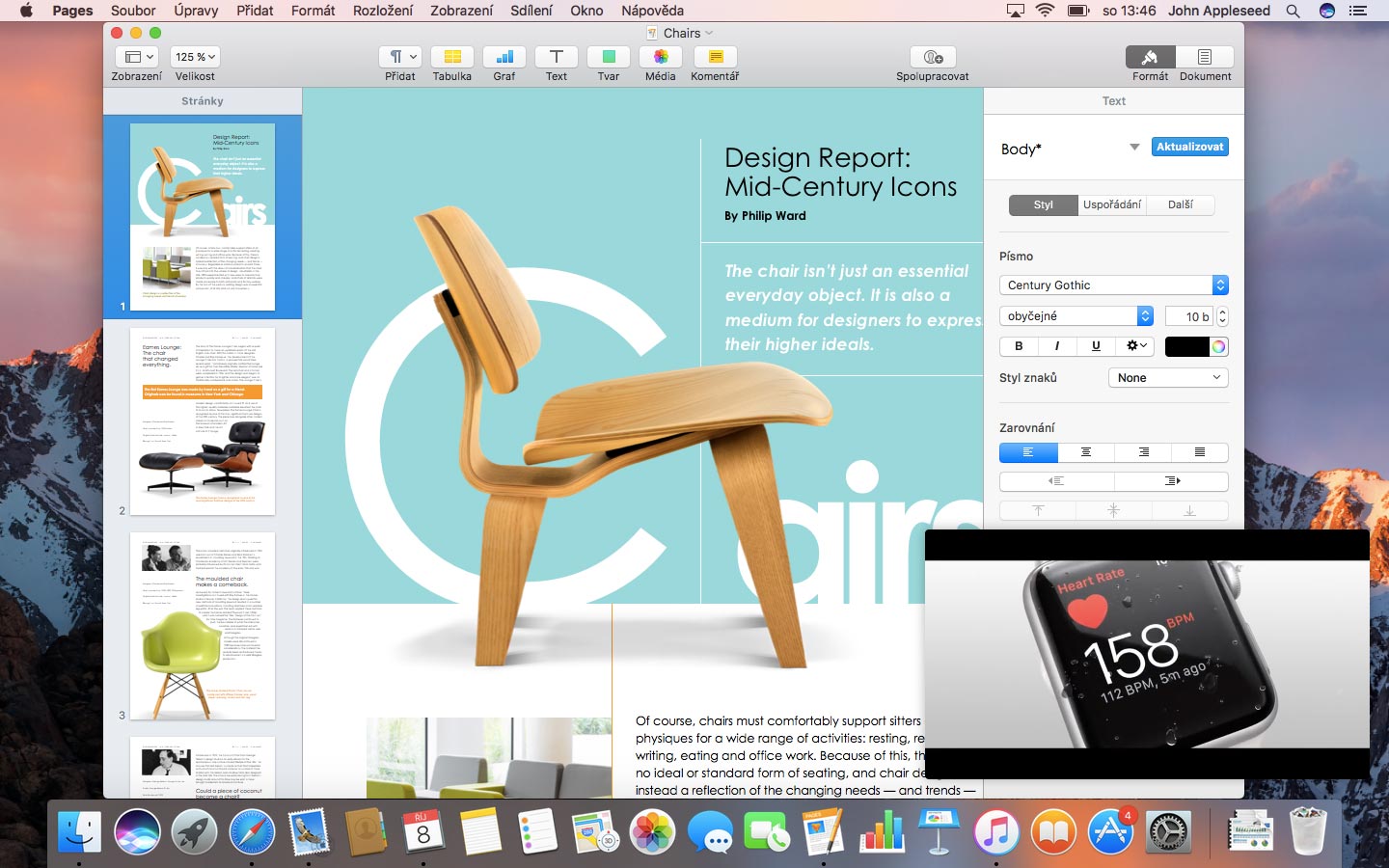
Task: Open the Rozložení menu
Action: [x=383, y=11]
